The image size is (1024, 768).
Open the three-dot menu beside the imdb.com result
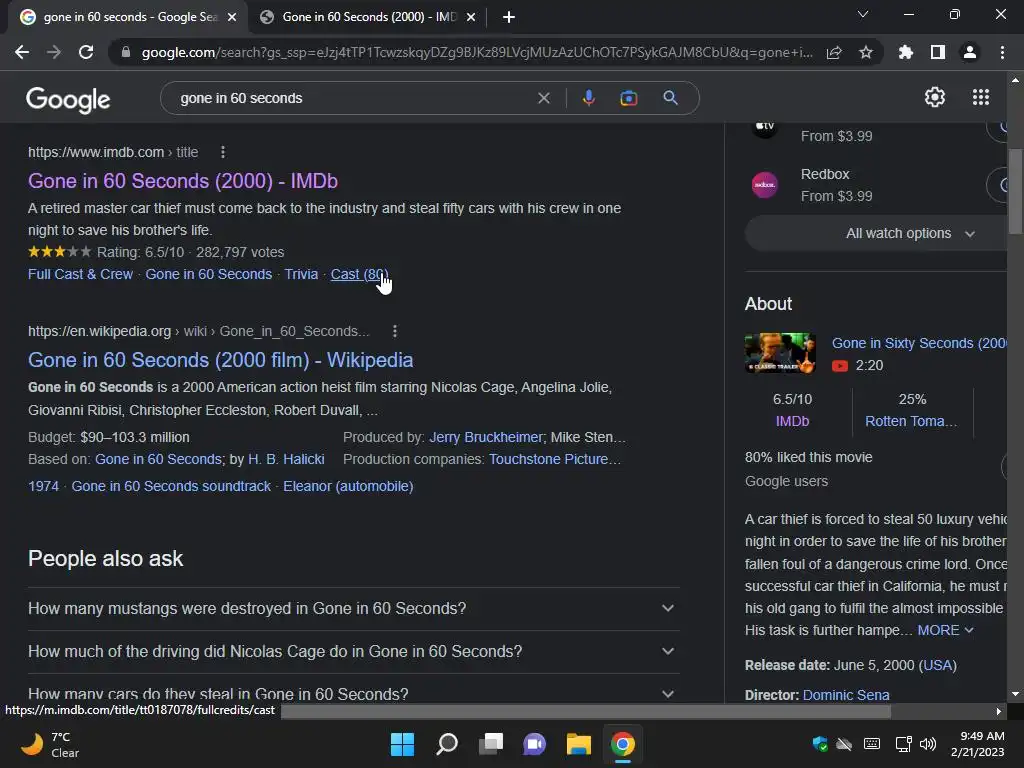[223, 152]
